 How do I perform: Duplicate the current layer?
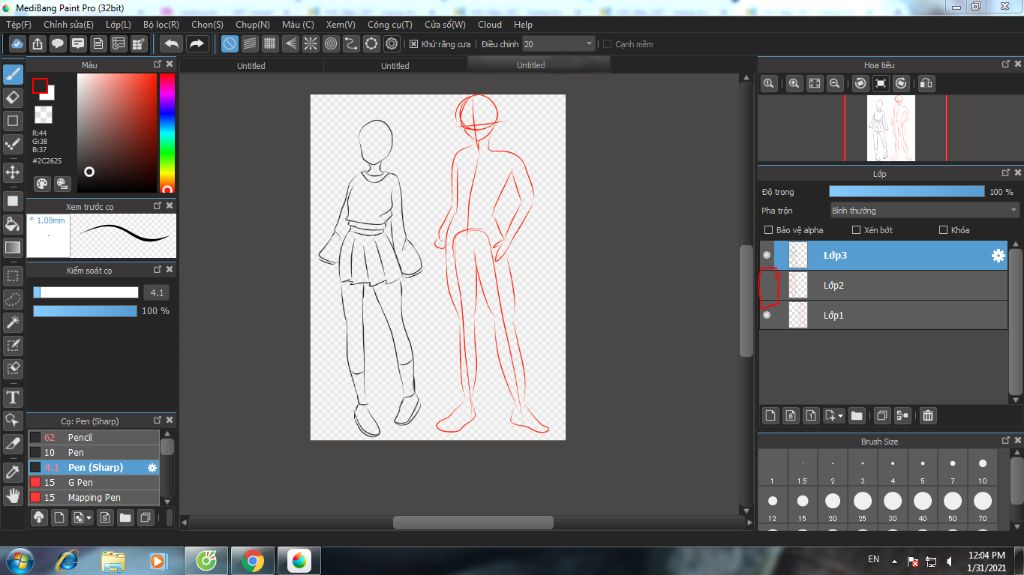[x=882, y=416]
